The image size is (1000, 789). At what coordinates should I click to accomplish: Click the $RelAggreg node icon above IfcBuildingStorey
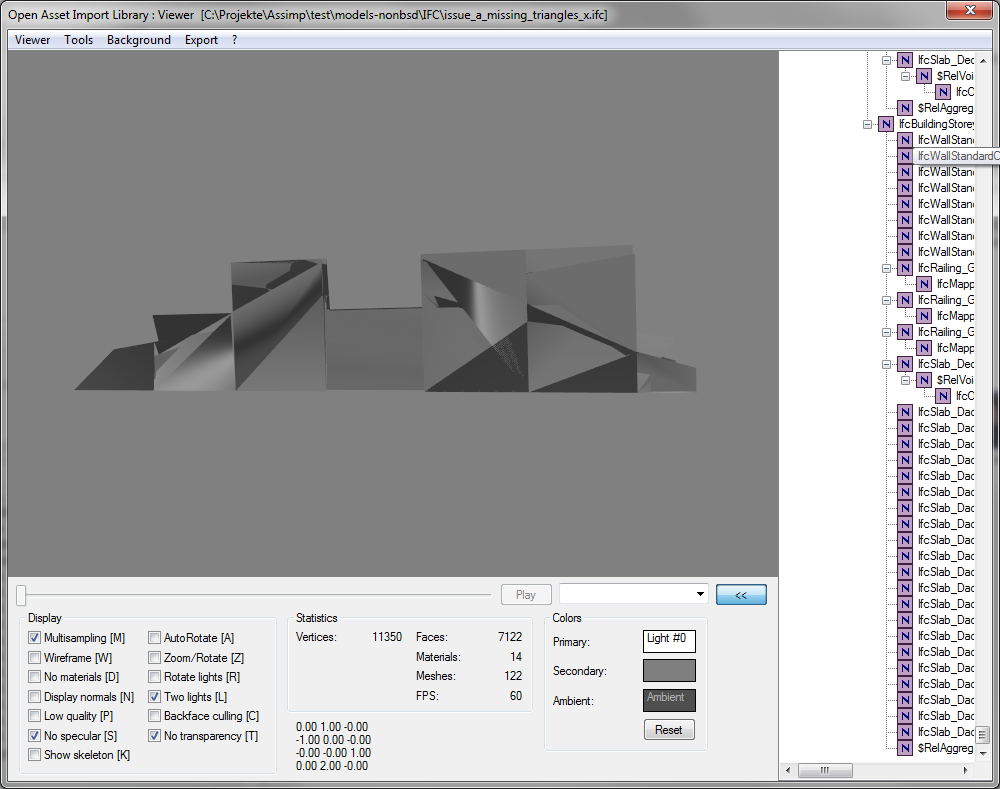pyautogui.click(x=905, y=108)
